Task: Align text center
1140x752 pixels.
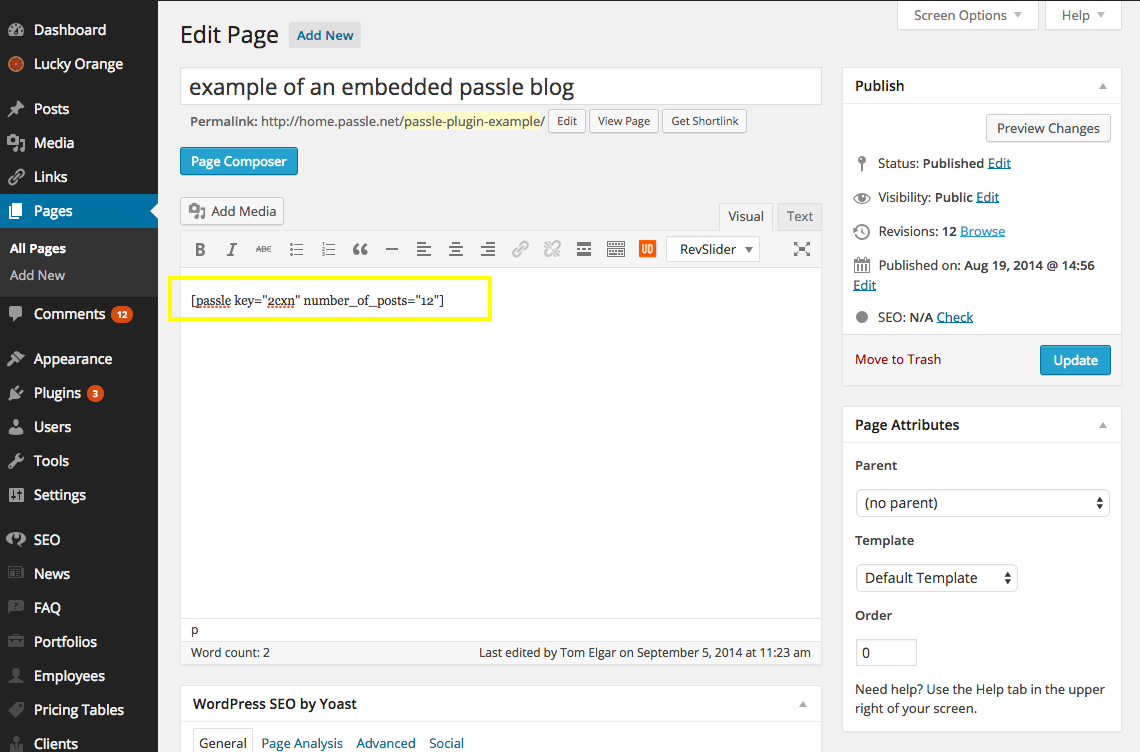Action: point(456,249)
